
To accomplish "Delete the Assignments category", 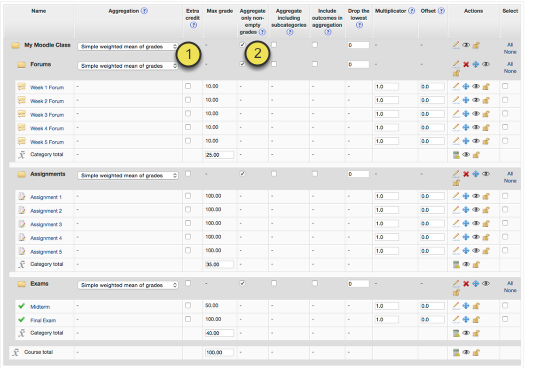I will coord(466,174).
